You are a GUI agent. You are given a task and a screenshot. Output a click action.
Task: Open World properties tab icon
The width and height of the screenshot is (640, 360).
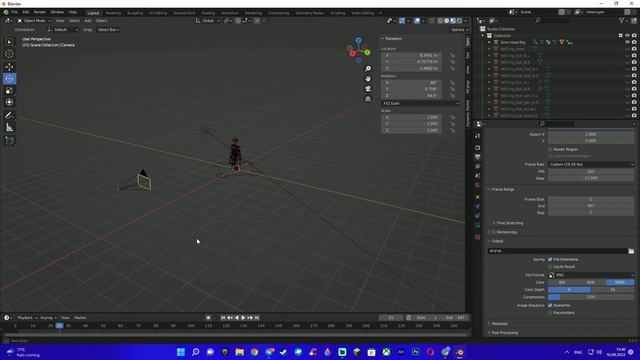pyautogui.click(x=478, y=185)
